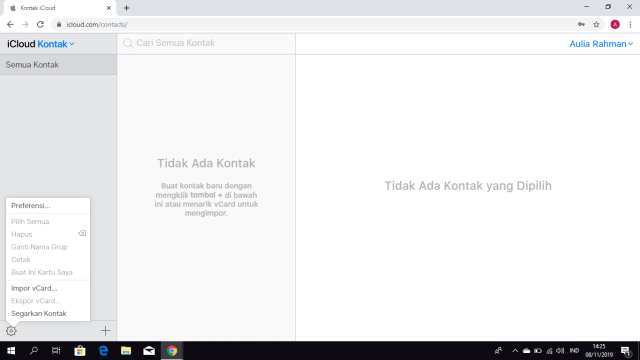This screenshot has height=360, width=640.
Task: Click IND language indicator in taskbar
Action: pos(574,351)
